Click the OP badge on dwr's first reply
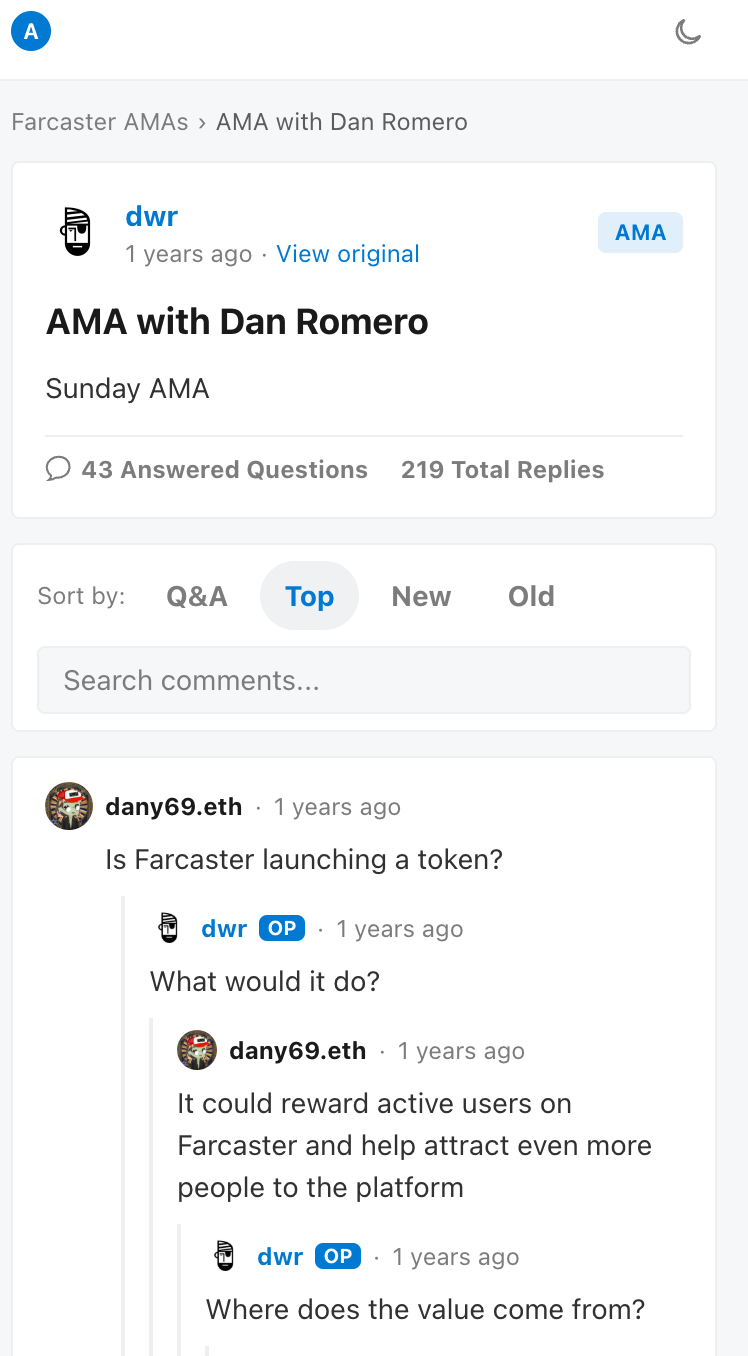The height and width of the screenshot is (1356, 748). 282,928
